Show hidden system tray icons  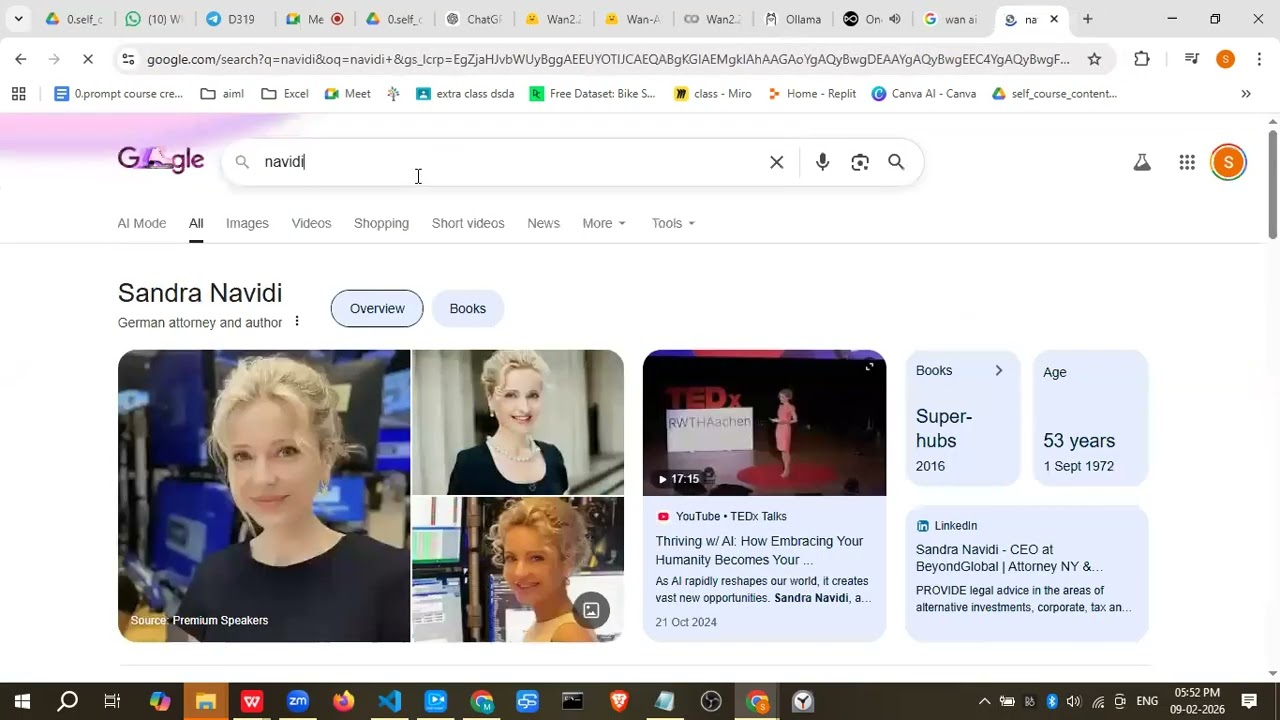(x=984, y=701)
